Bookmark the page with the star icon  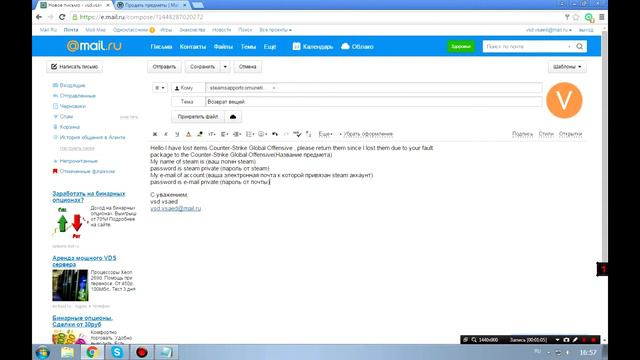576,17
